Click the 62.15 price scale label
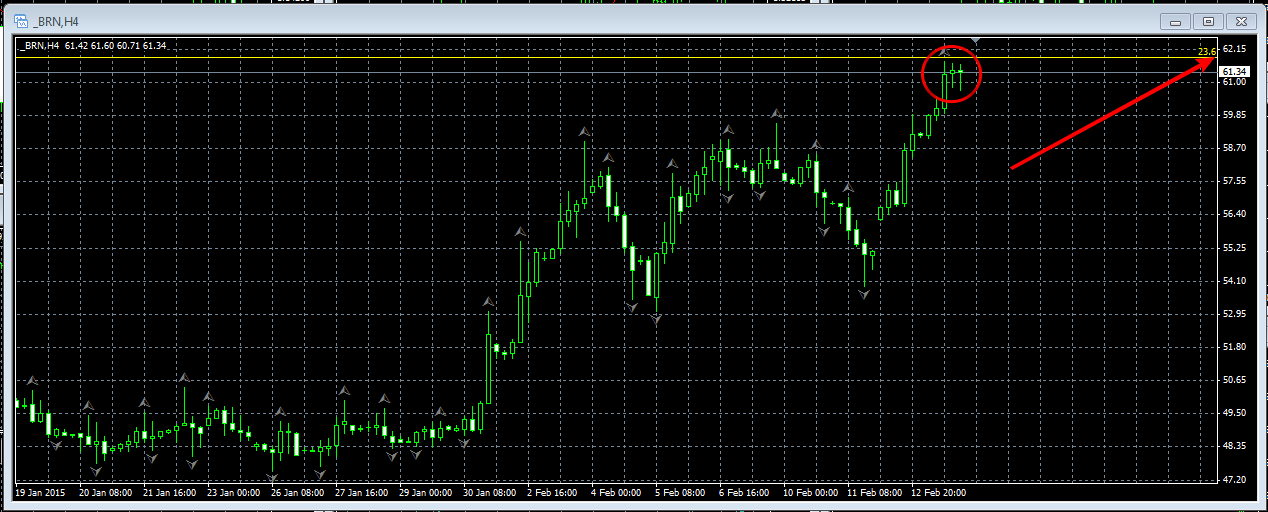The height and width of the screenshot is (512, 1268). (1233, 49)
